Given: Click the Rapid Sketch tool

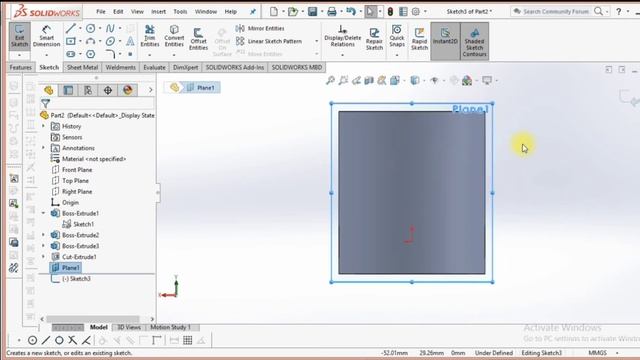Looking at the screenshot, I should point(419,39).
